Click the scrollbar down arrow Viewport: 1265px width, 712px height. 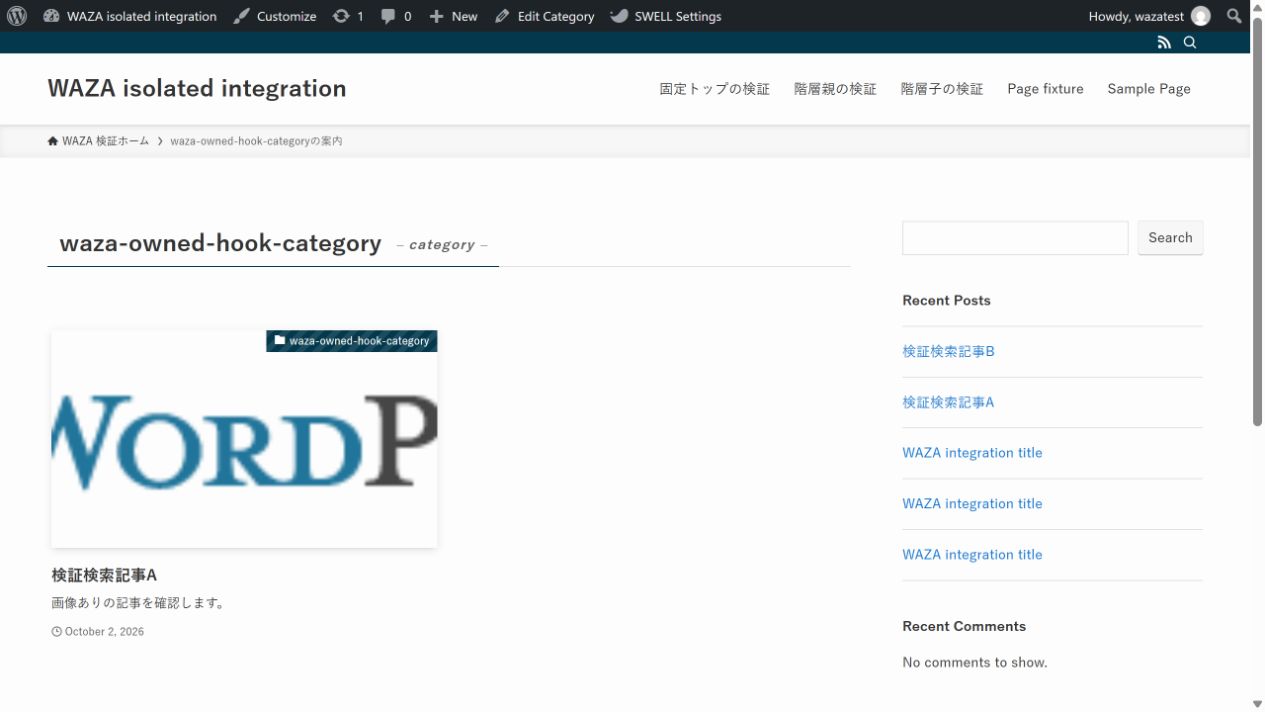(1257, 704)
